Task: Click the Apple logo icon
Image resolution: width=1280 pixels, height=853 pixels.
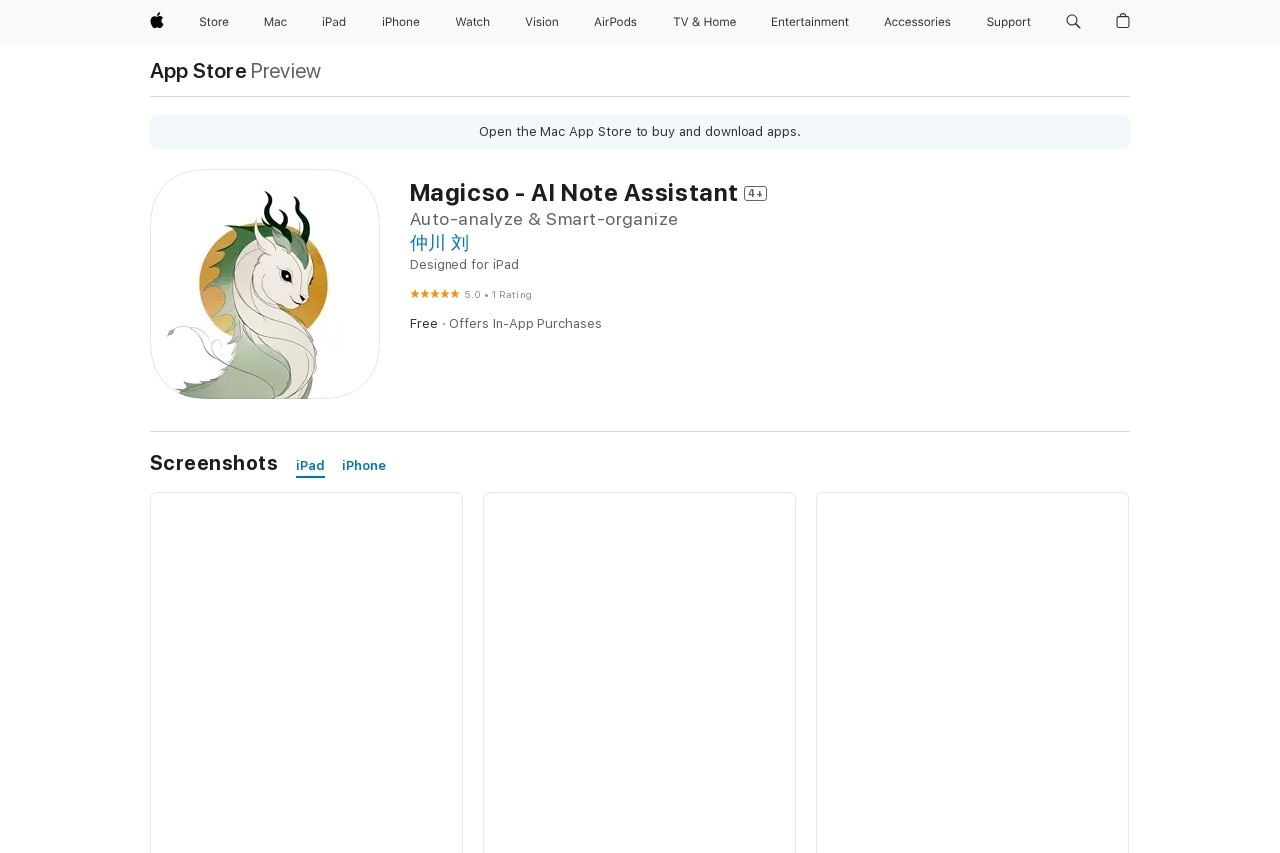Action: [x=157, y=21]
